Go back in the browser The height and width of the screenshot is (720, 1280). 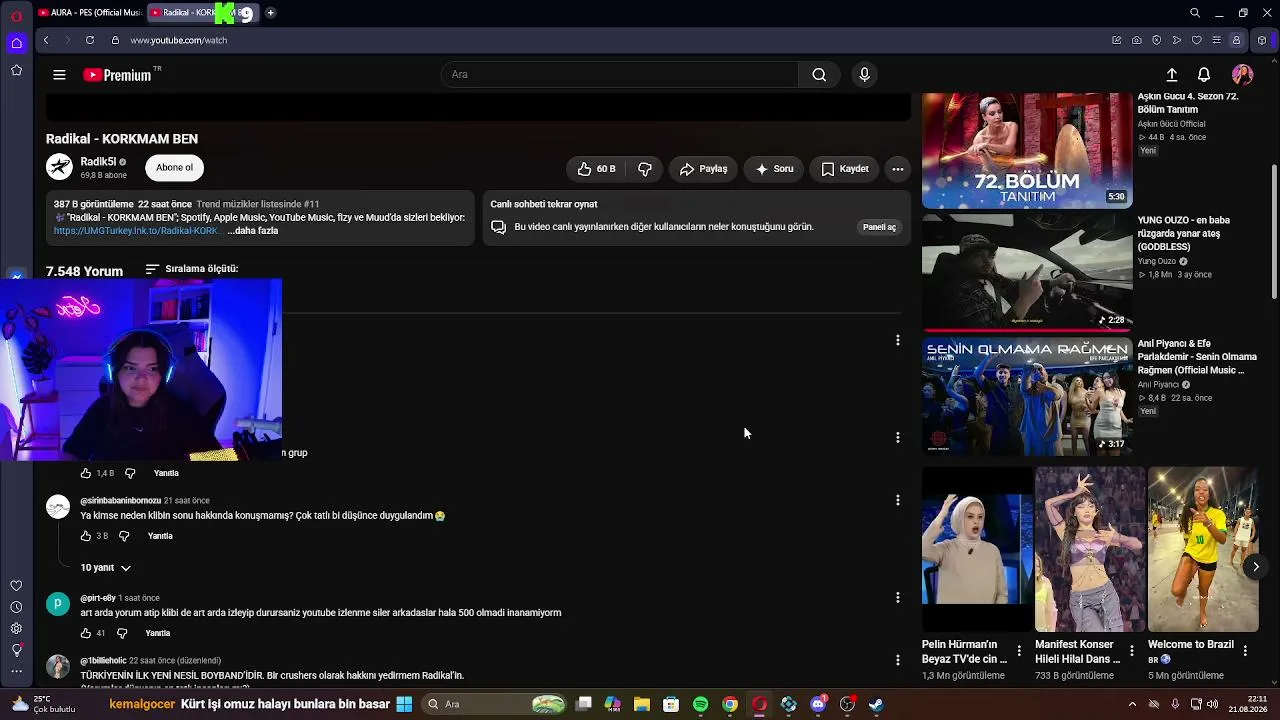pos(46,40)
